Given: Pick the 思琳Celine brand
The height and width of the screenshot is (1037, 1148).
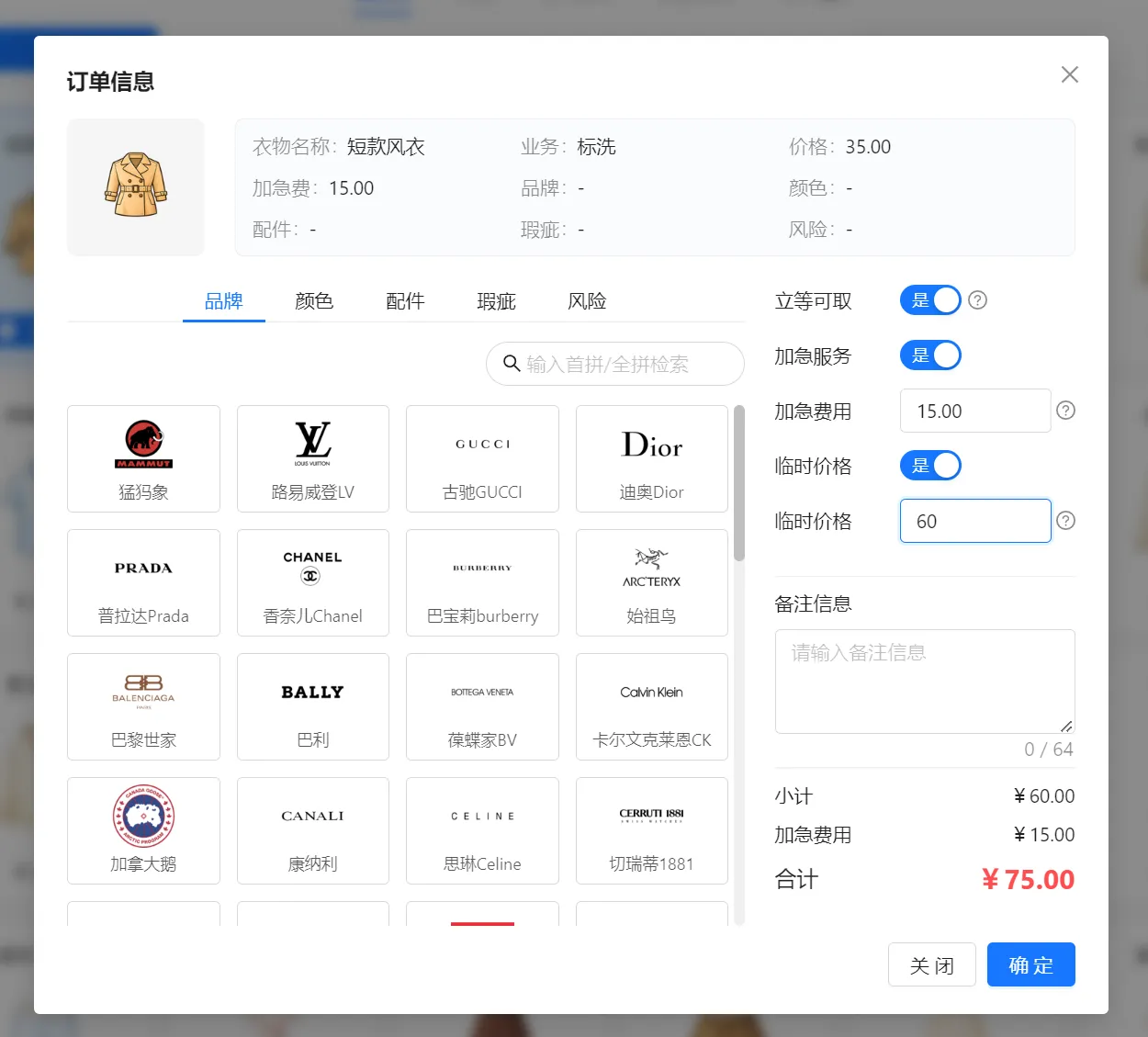Looking at the screenshot, I should [x=482, y=830].
